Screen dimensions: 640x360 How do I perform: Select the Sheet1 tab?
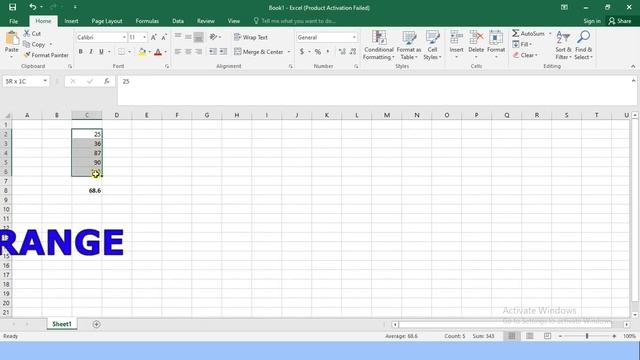point(62,324)
